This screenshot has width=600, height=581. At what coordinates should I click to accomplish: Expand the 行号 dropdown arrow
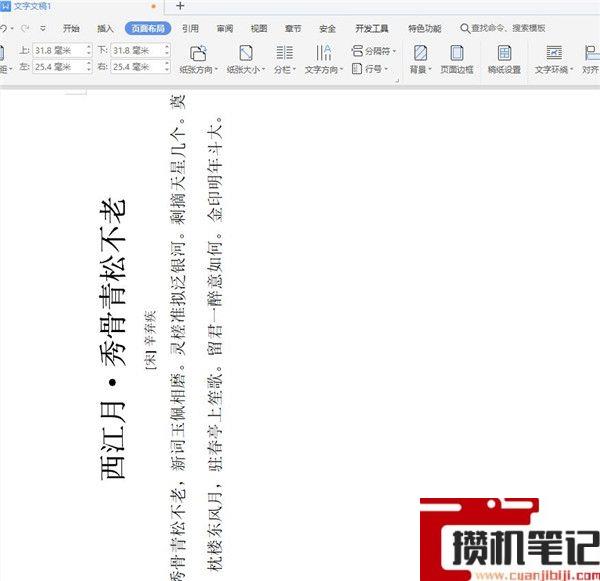pyautogui.click(x=386, y=69)
